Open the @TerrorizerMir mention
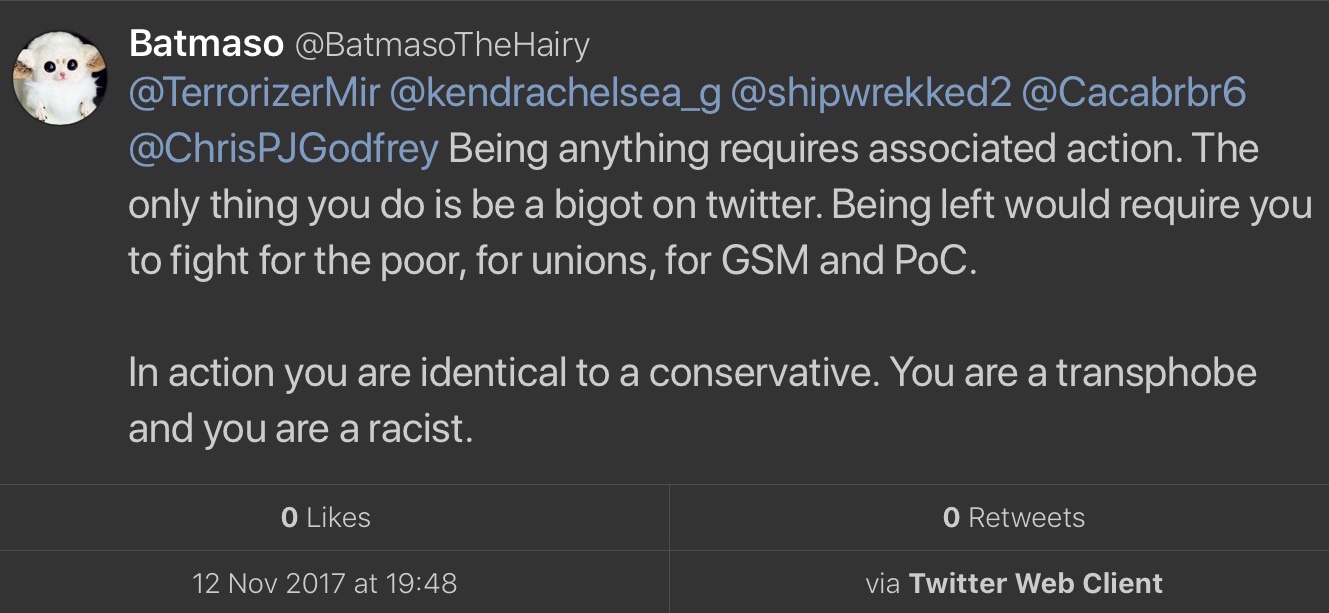The image size is (1329, 613). point(255,94)
